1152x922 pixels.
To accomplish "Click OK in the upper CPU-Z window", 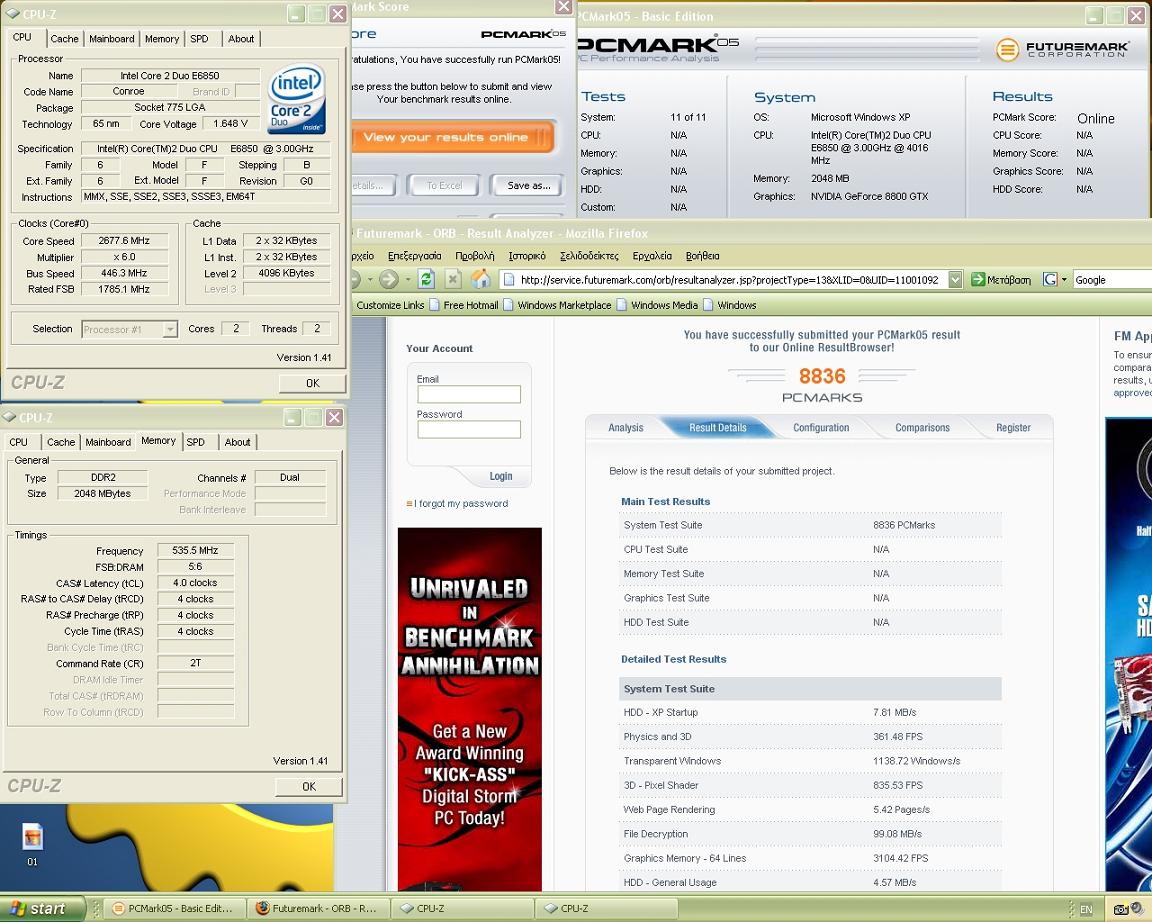I will pyautogui.click(x=312, y=383).
